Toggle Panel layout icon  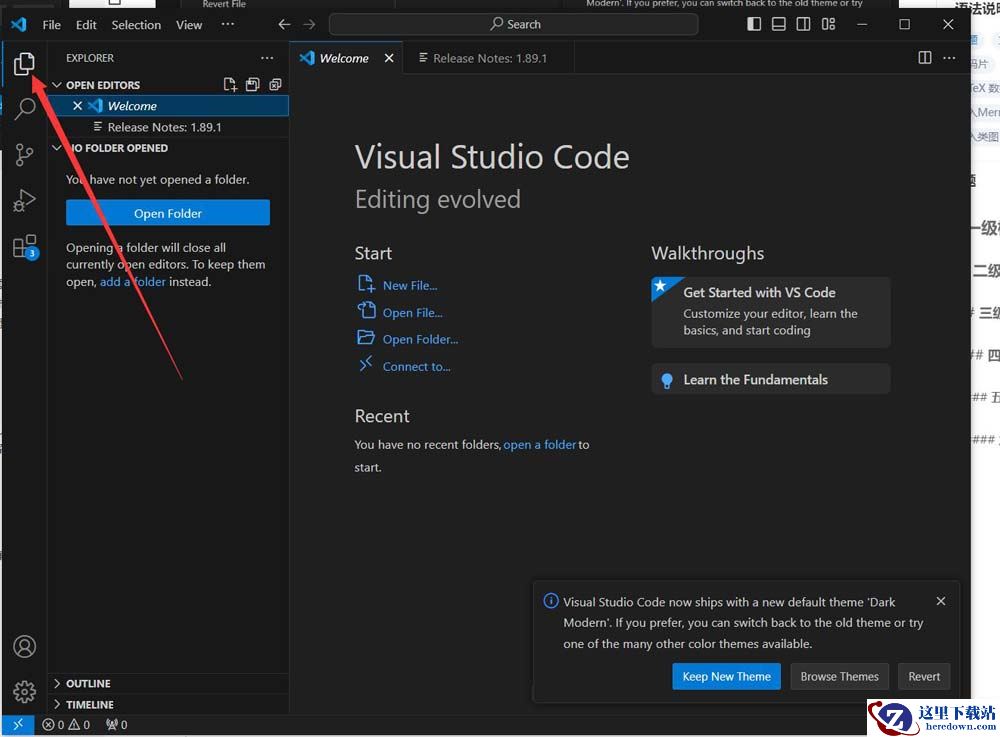click(779, 24)
